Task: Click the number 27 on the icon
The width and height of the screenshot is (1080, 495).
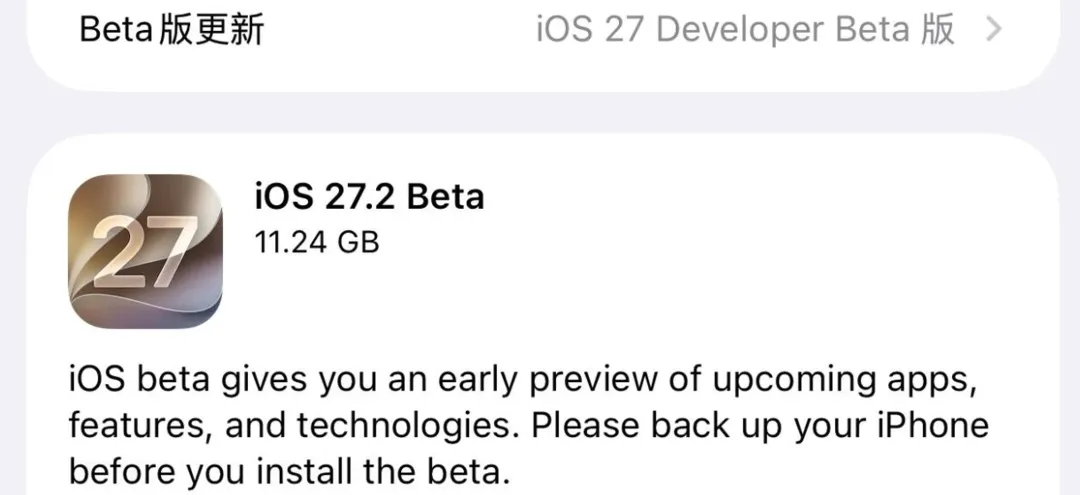Action: [143, 253]
